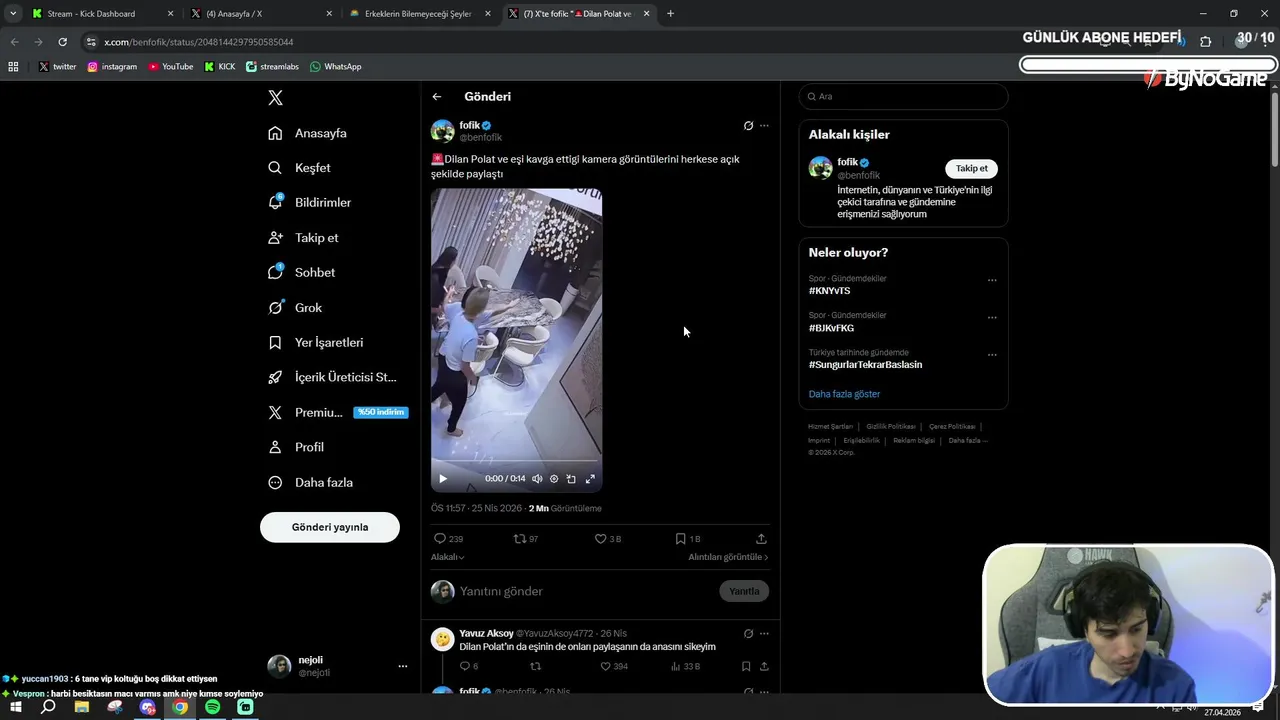The height and width of the screenshot is (720, 1280).
Task: Play the video in the post
Action: pyautogui.click(x=443, y=479)
